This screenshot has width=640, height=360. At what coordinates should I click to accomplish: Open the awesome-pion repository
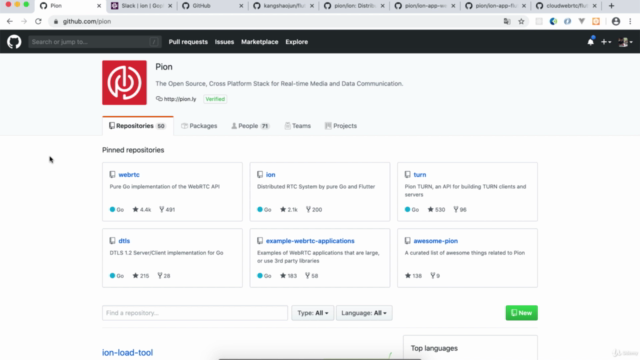pyautogui.click(x=436, y=241)
